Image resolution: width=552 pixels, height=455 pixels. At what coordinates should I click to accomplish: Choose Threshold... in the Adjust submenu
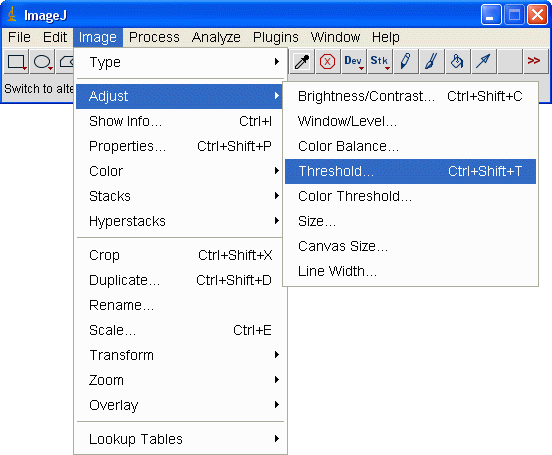coord(410,171)
